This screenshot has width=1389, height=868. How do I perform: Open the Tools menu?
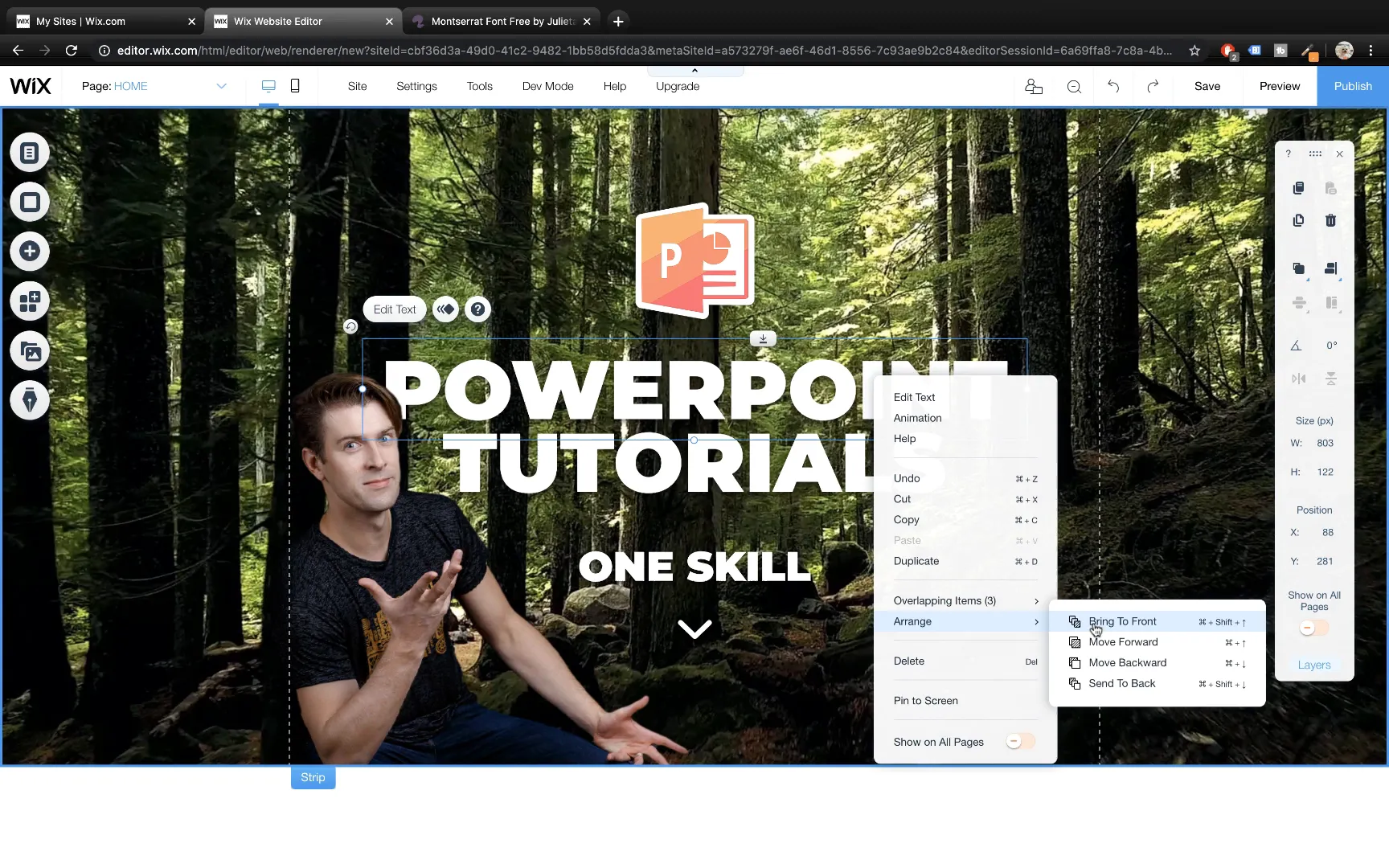[x=479, y=86]
